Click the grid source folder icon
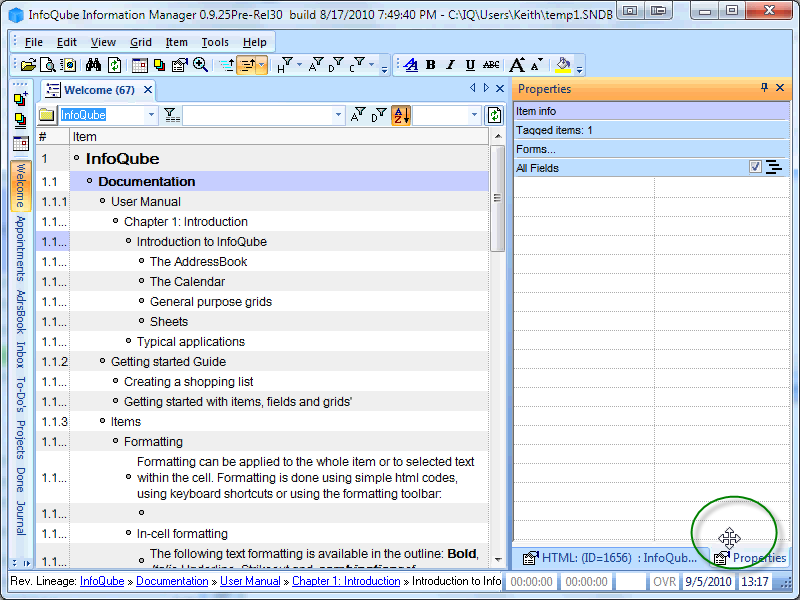Viewport: 800px width, 600px height. (46, 115)
